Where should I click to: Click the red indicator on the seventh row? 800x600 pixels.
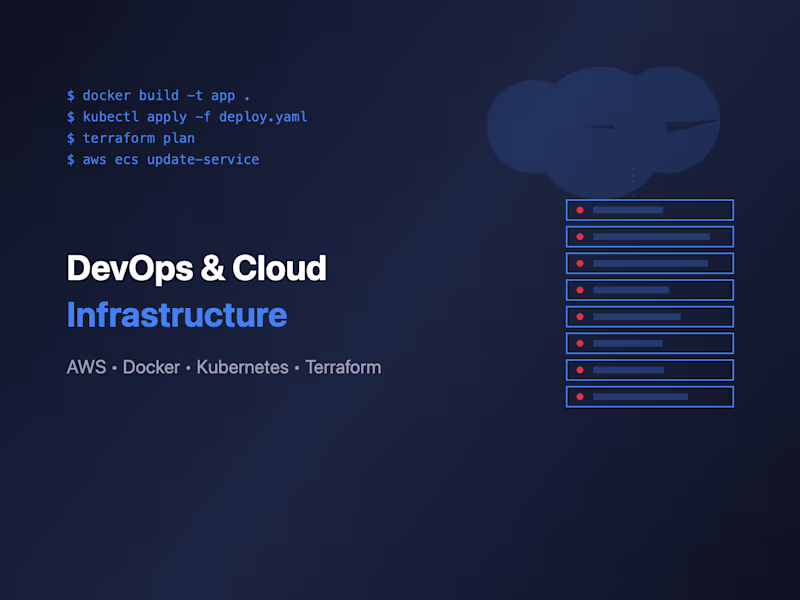pos(581,369)
